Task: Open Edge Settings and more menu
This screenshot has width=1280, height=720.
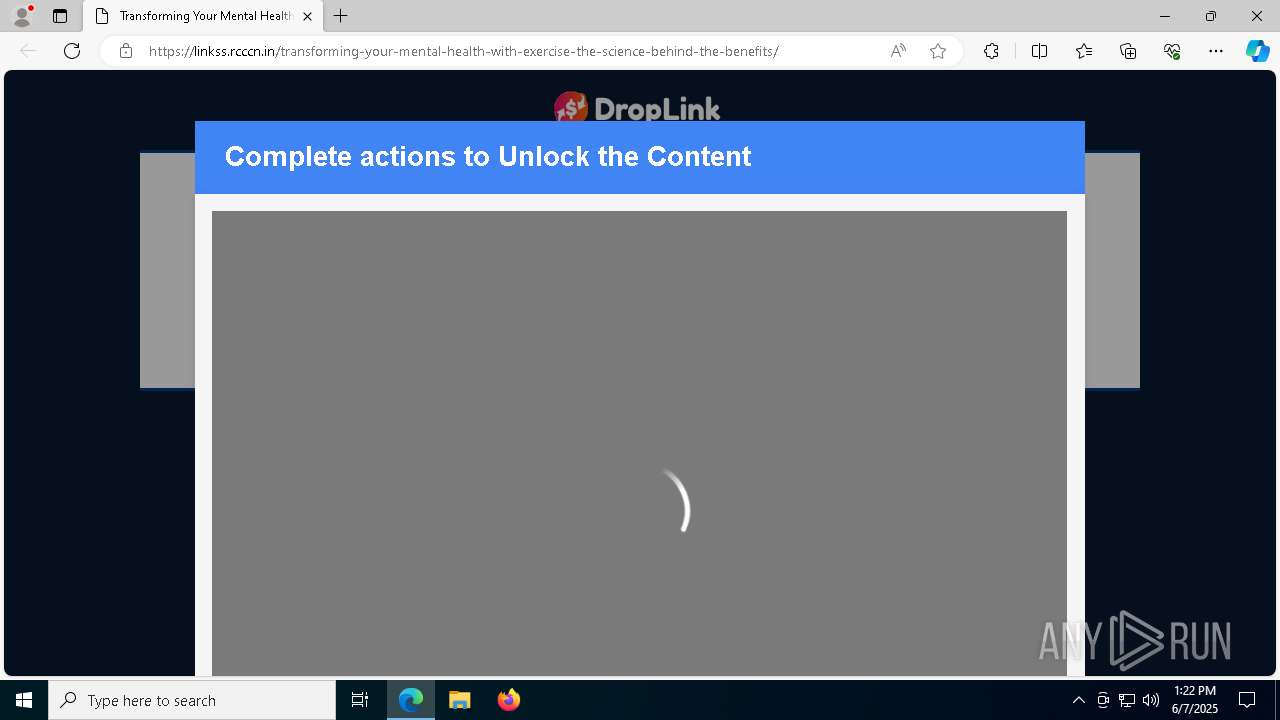Action: coord(1216,51)
